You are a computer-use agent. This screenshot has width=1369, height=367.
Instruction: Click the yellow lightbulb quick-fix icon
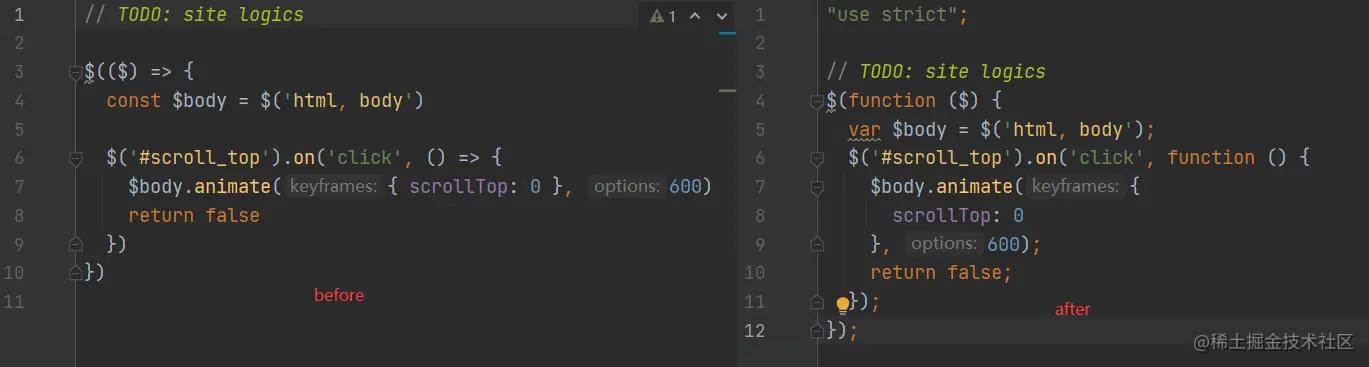(x=843, y=304)
